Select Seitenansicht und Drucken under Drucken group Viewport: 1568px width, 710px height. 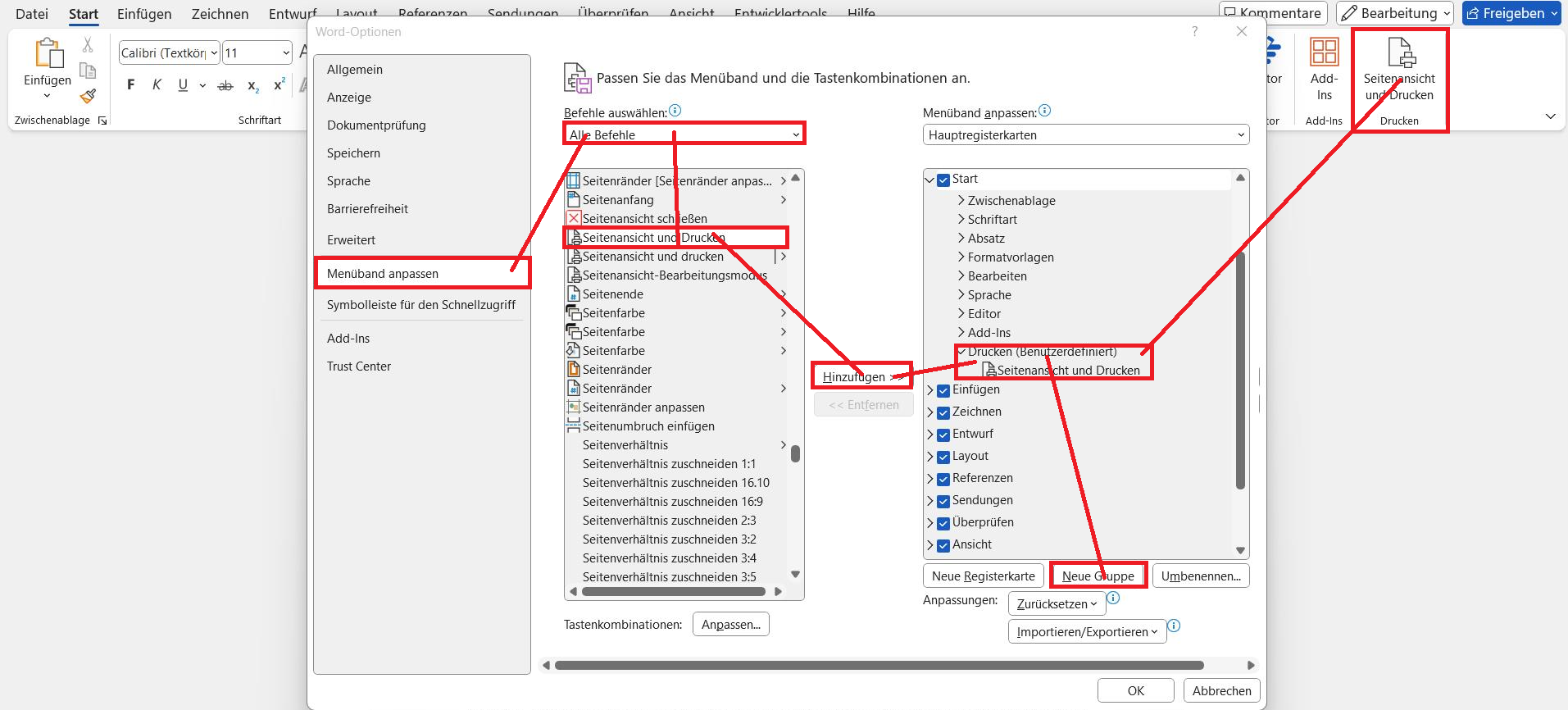coord(1068,371)
